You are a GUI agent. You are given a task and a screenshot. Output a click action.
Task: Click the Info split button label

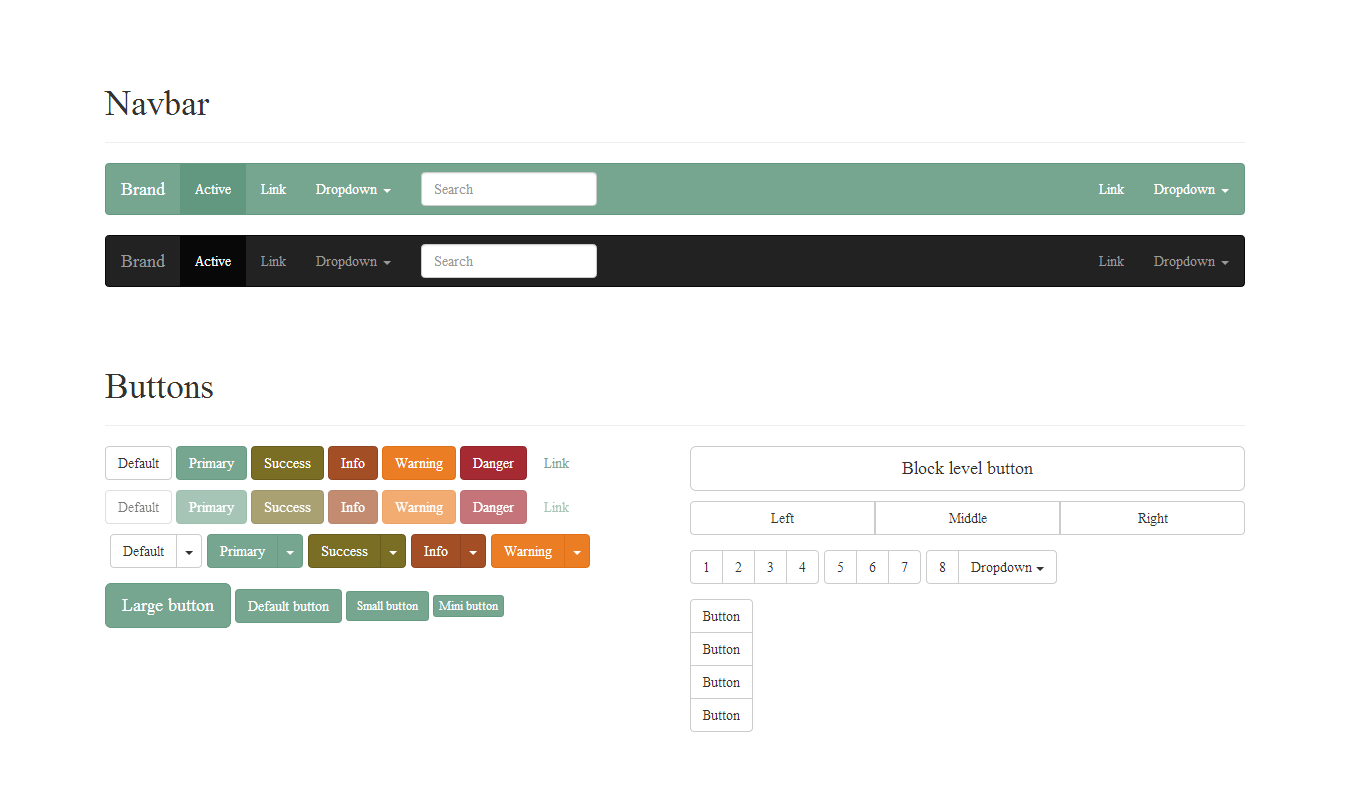pyautogui.click(x=436, y=551)
